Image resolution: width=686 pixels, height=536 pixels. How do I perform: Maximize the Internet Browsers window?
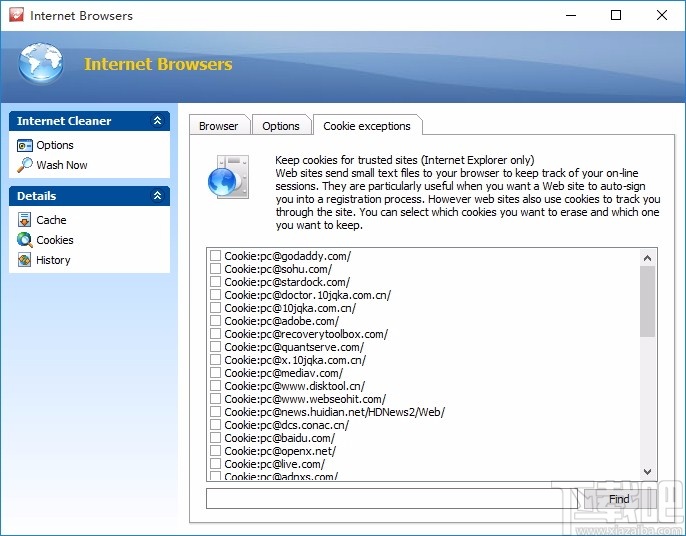(616, 15)
